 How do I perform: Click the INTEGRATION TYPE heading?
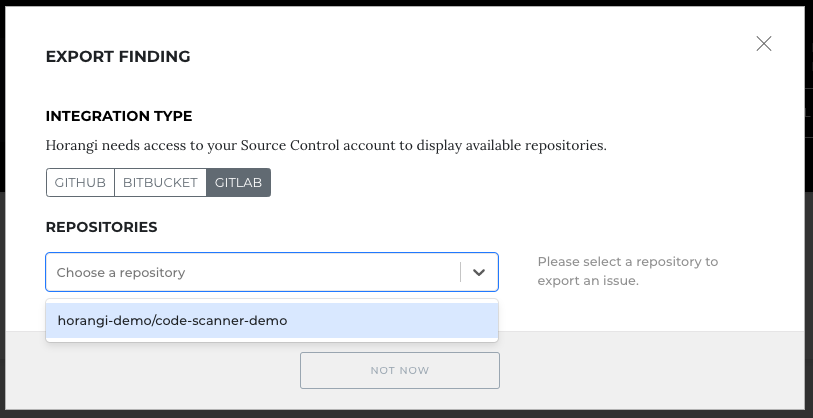coord(119,116)
